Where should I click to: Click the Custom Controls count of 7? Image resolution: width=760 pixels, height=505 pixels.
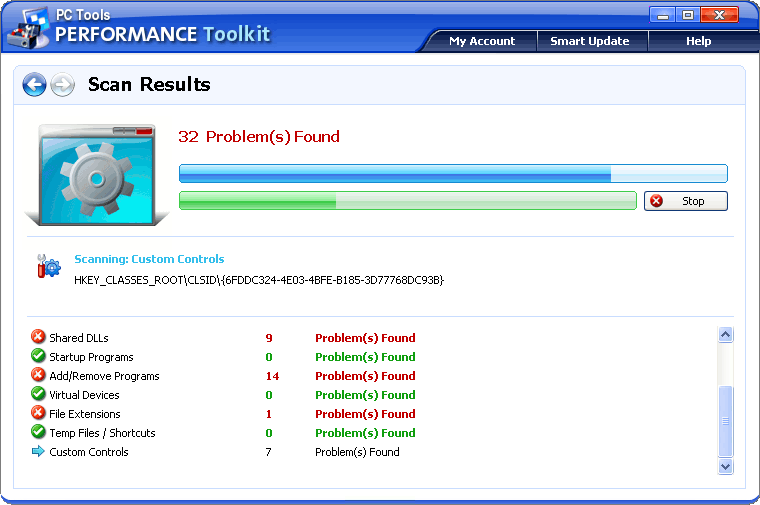click(269, 452)
